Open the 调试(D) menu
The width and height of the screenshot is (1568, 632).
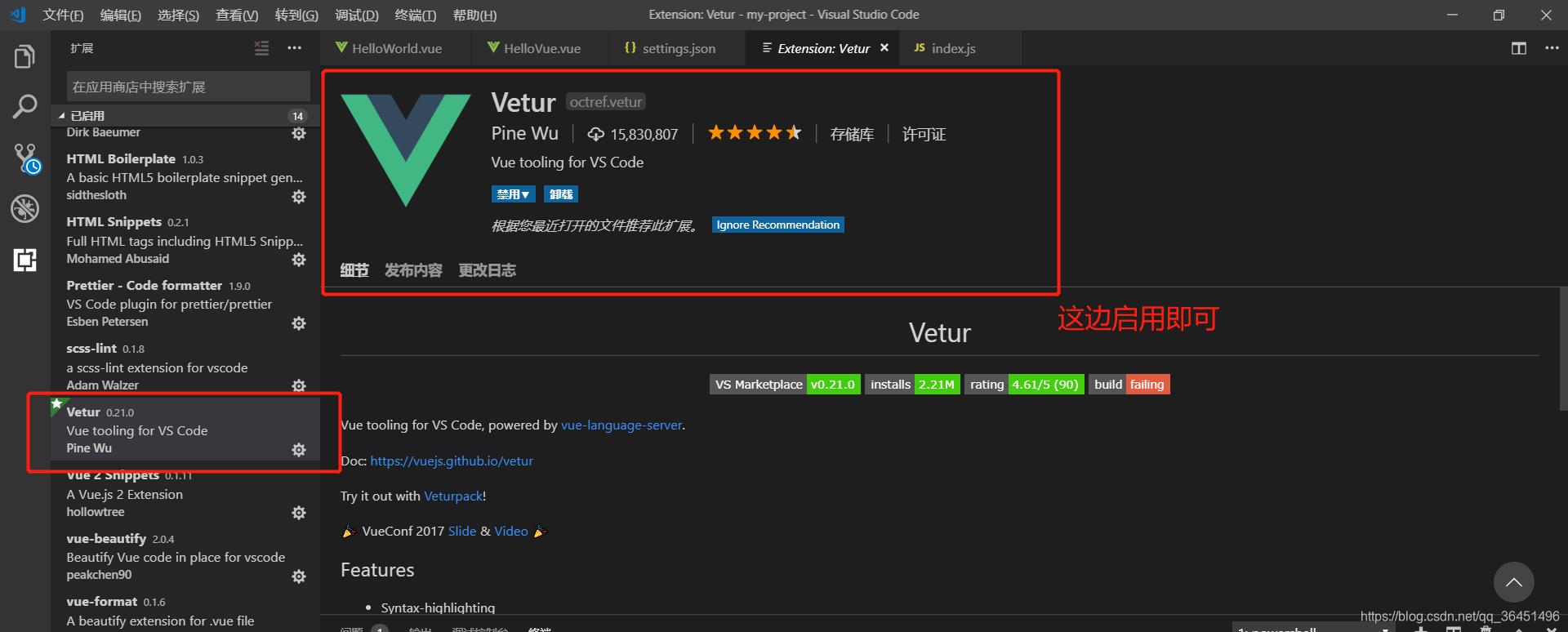click(357, 15)
